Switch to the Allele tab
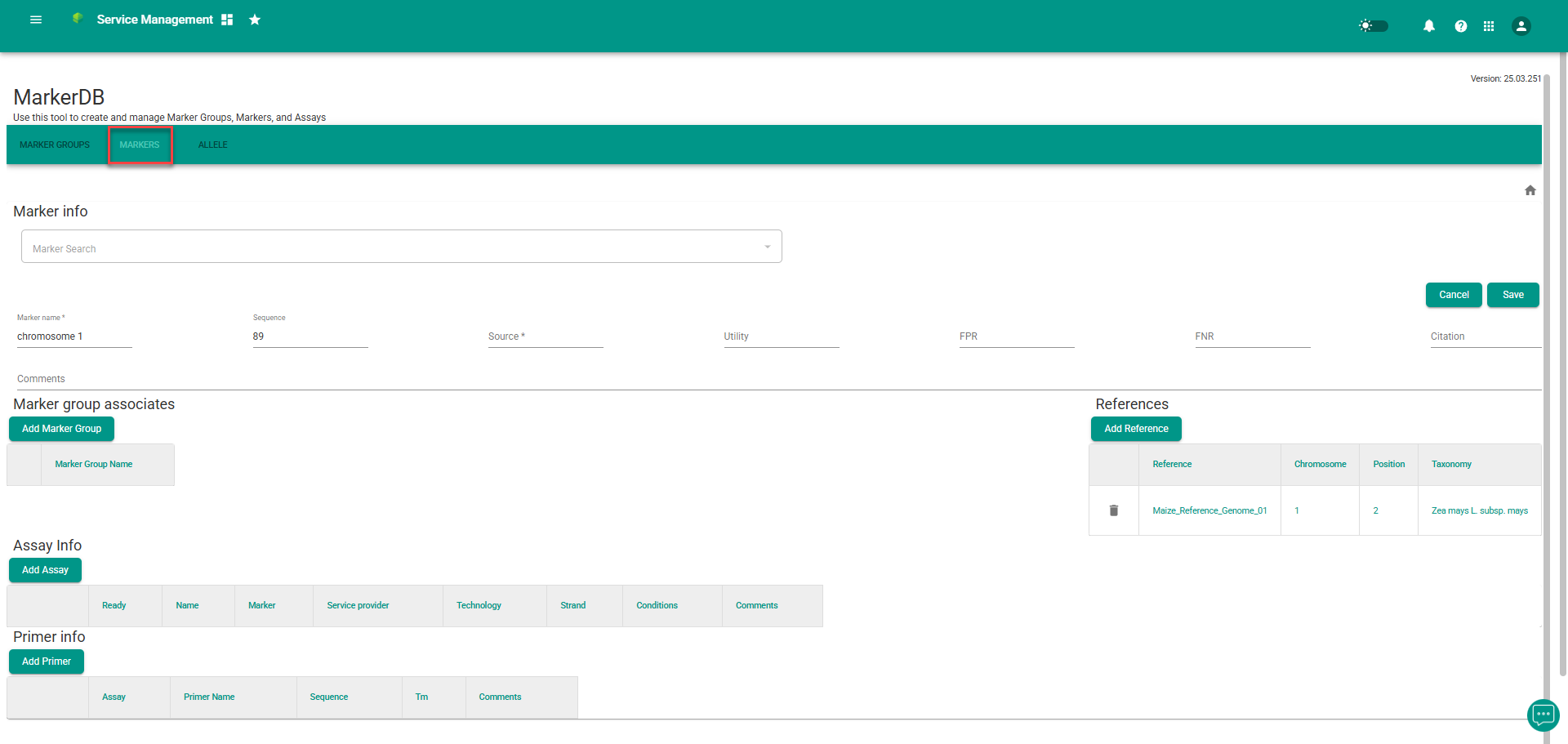This screenshot has height=744, width=1568. click(x=212, y=145)
